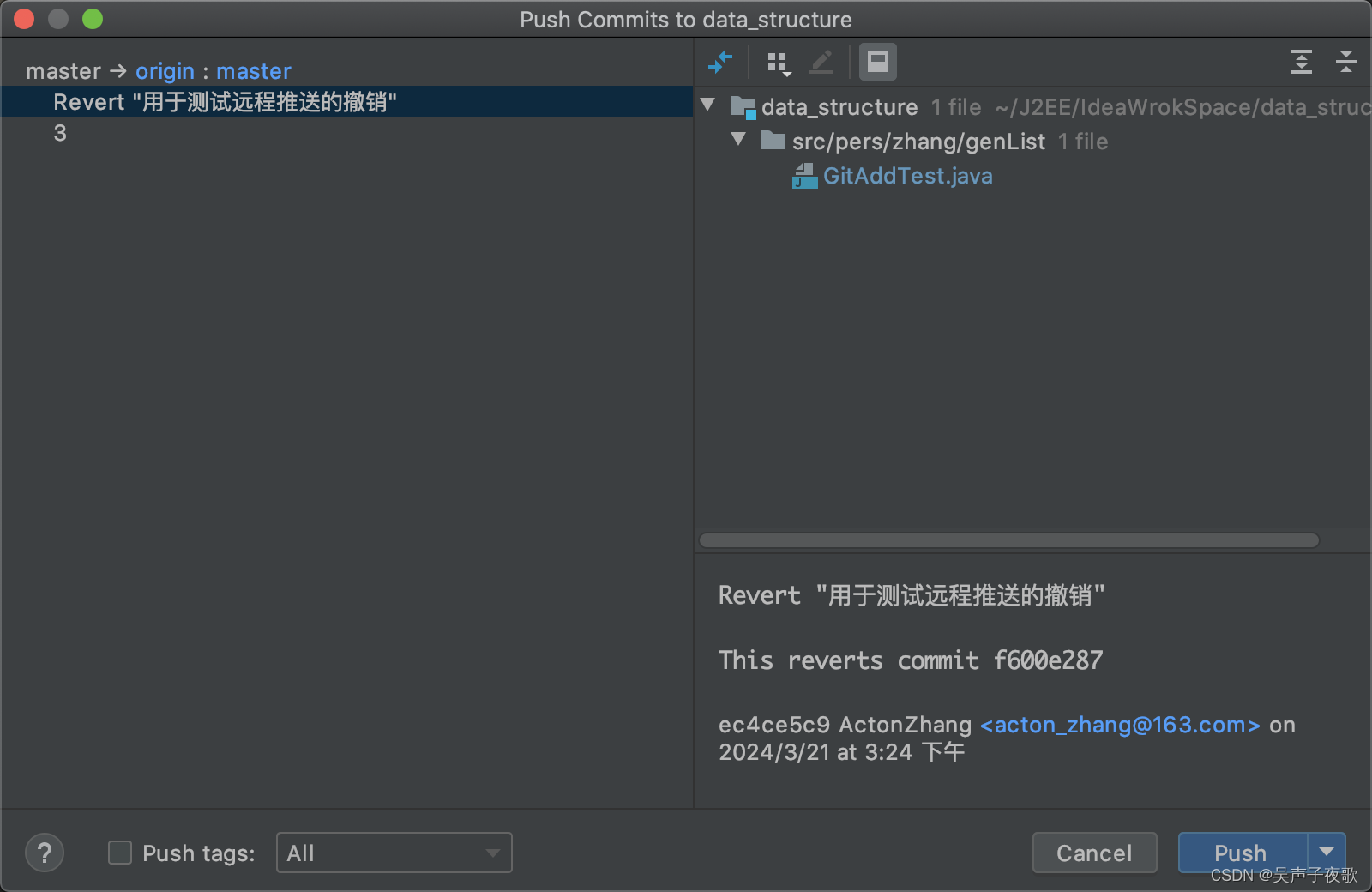The image size is (1372, 892).
Task: Click the green maximize window button
Action: [x=93, y=19]
